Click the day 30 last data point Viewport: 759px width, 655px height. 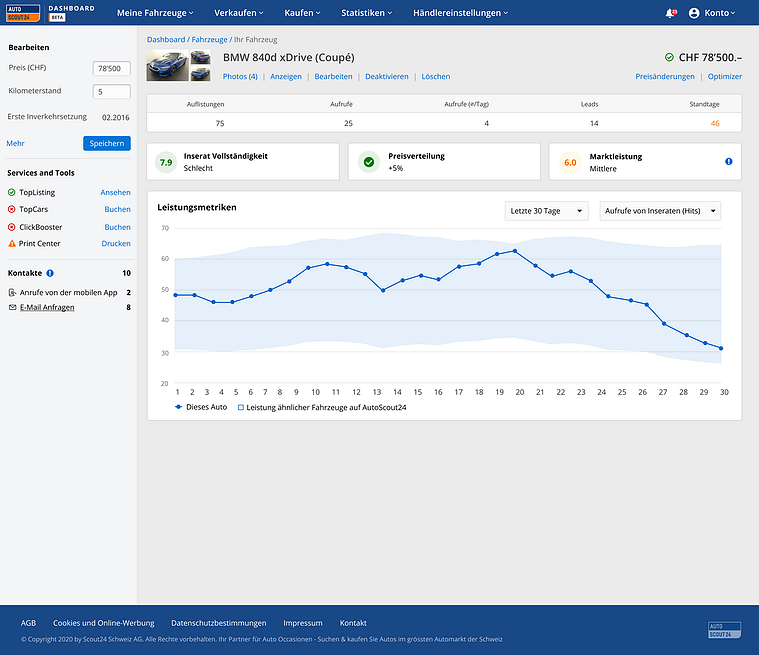[721, 348]
